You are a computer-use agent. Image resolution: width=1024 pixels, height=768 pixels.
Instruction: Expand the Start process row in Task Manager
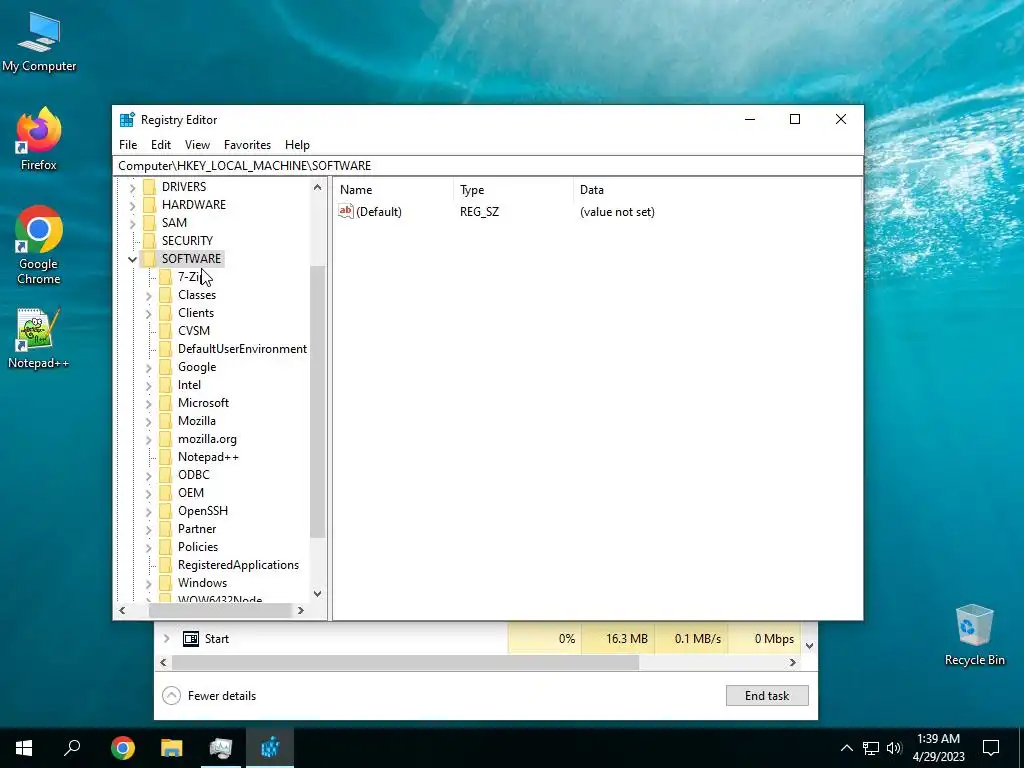click(167, 639)
